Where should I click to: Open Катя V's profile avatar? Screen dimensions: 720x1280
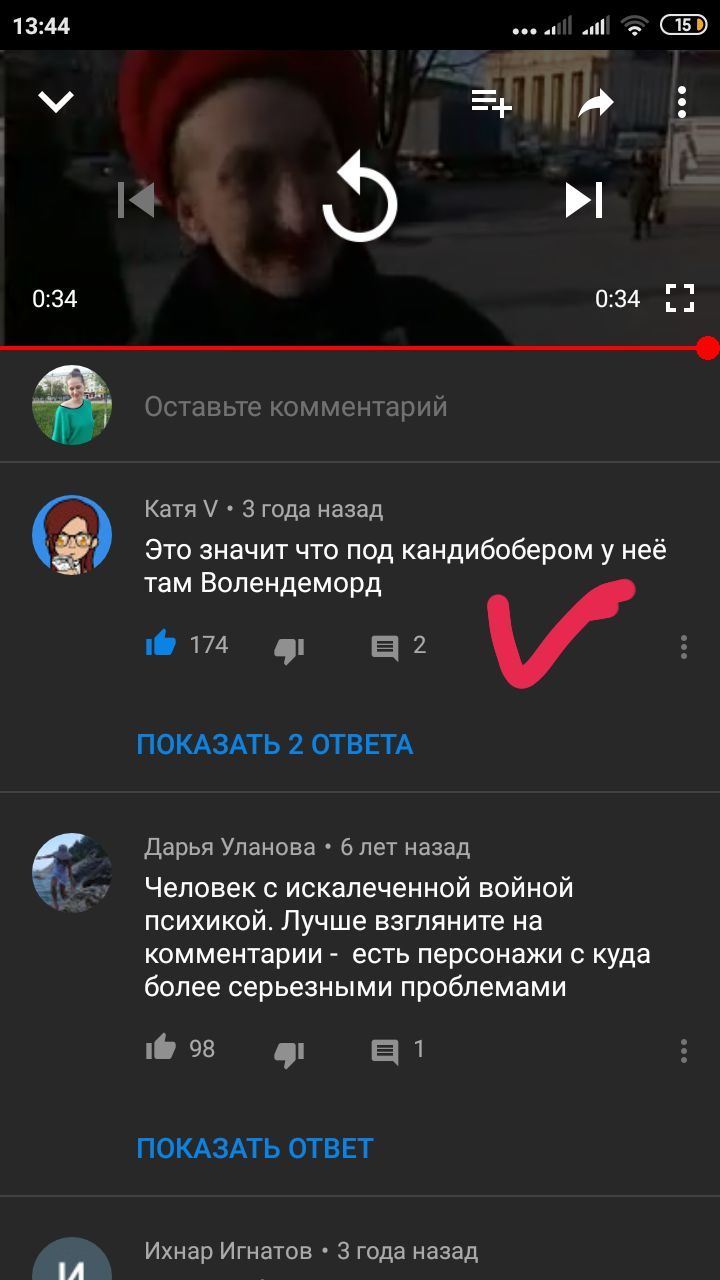[x=72, y=535]
